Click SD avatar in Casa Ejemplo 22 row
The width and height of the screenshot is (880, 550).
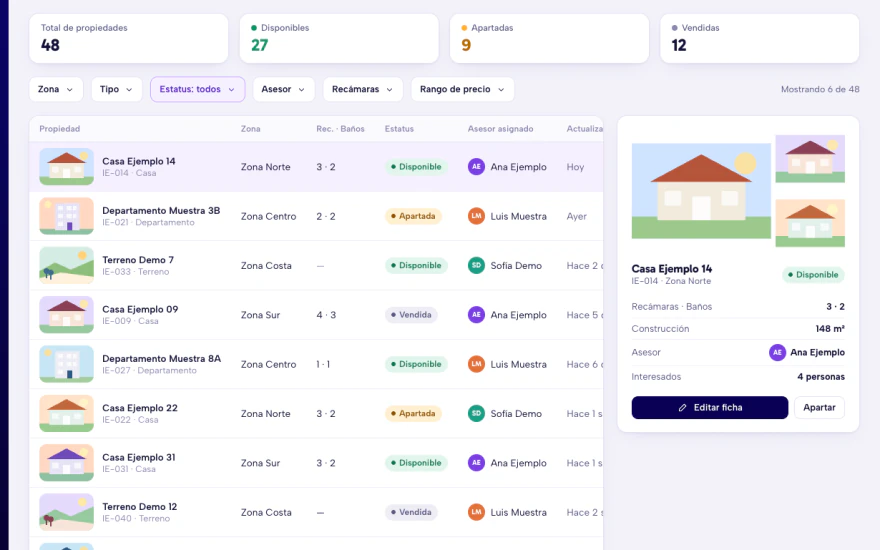pyautogui.click(x=476, y=414)
